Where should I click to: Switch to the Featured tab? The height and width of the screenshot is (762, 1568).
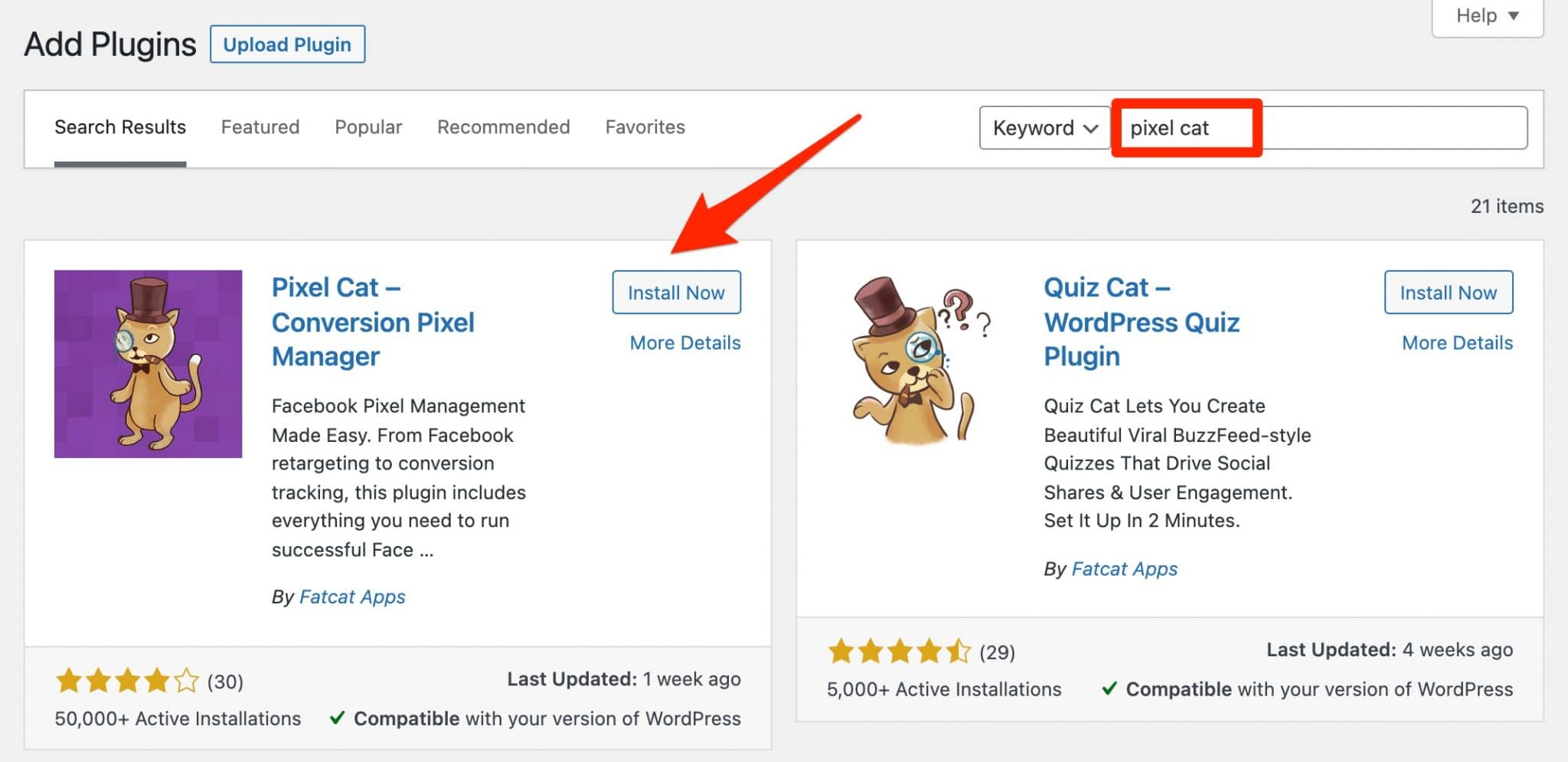click(x=260, y=127)
